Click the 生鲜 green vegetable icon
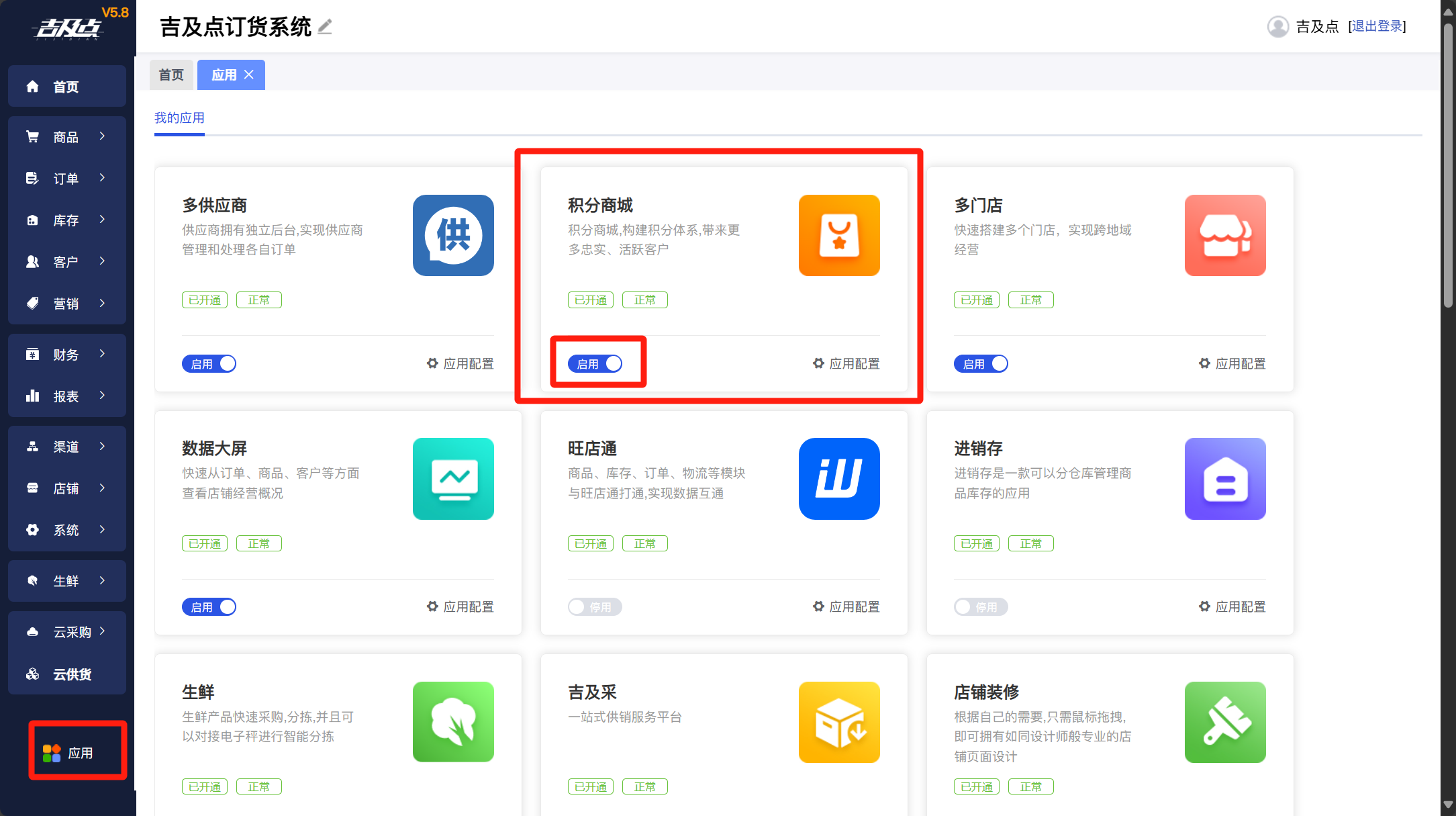Screen dimensions: 1456x816 click(453, 722)
